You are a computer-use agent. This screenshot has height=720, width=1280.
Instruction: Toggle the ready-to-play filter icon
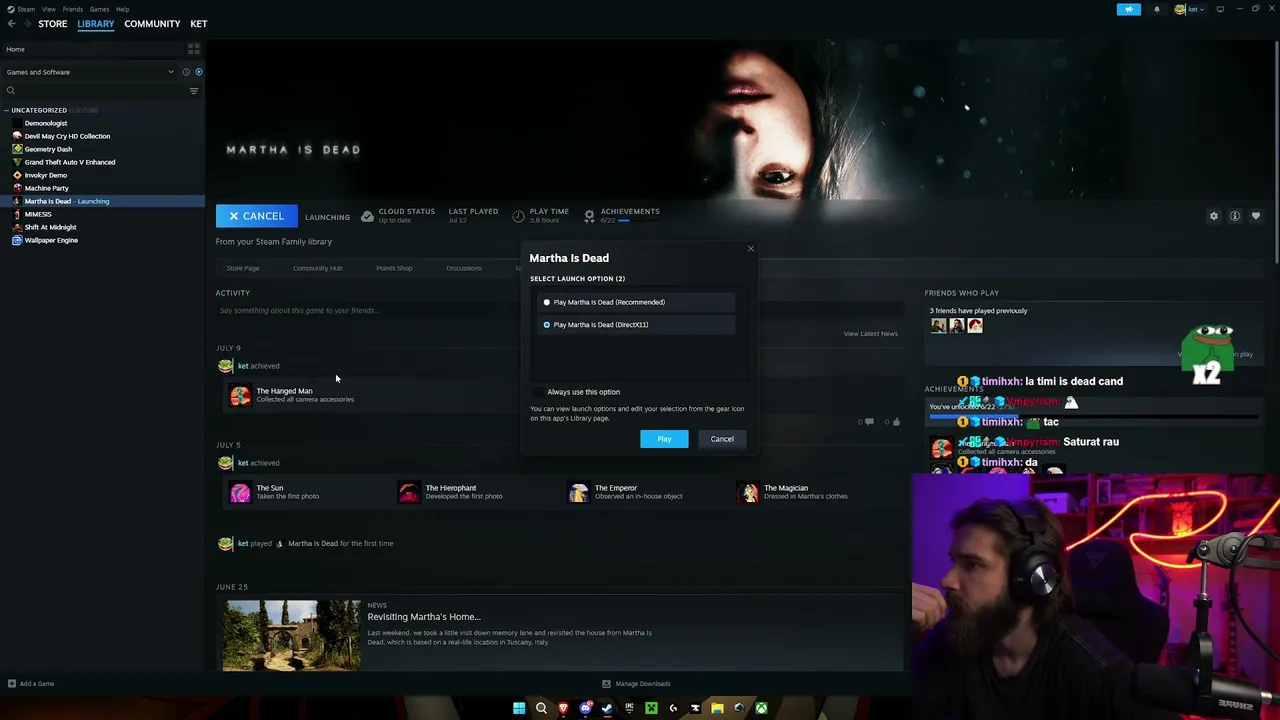point(198,72)
